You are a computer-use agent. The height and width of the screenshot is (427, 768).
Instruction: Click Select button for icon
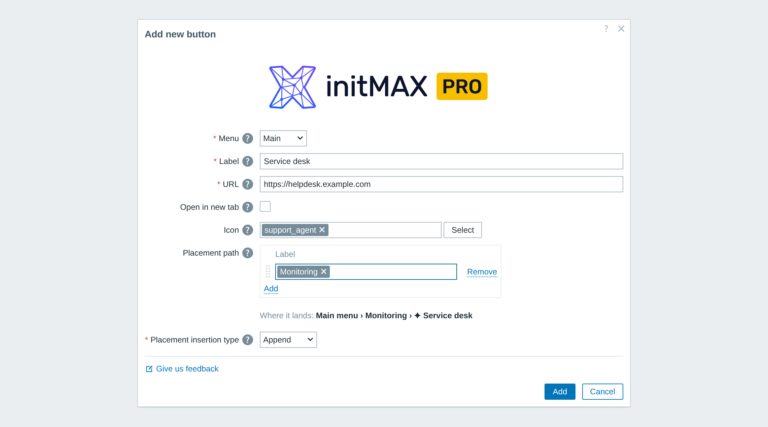click(x=463, y=230)
